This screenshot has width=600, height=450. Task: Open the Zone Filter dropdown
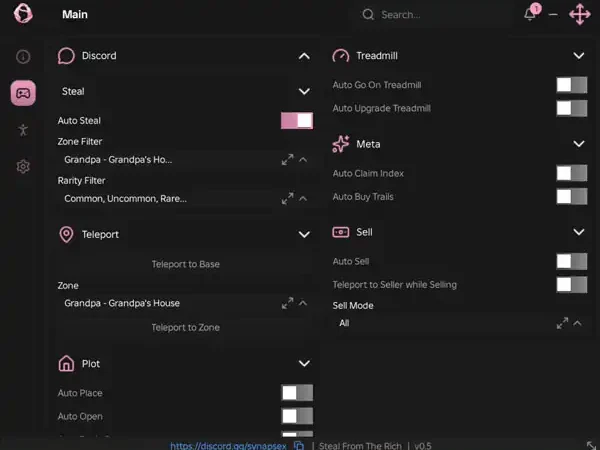(x=303, y=160)
